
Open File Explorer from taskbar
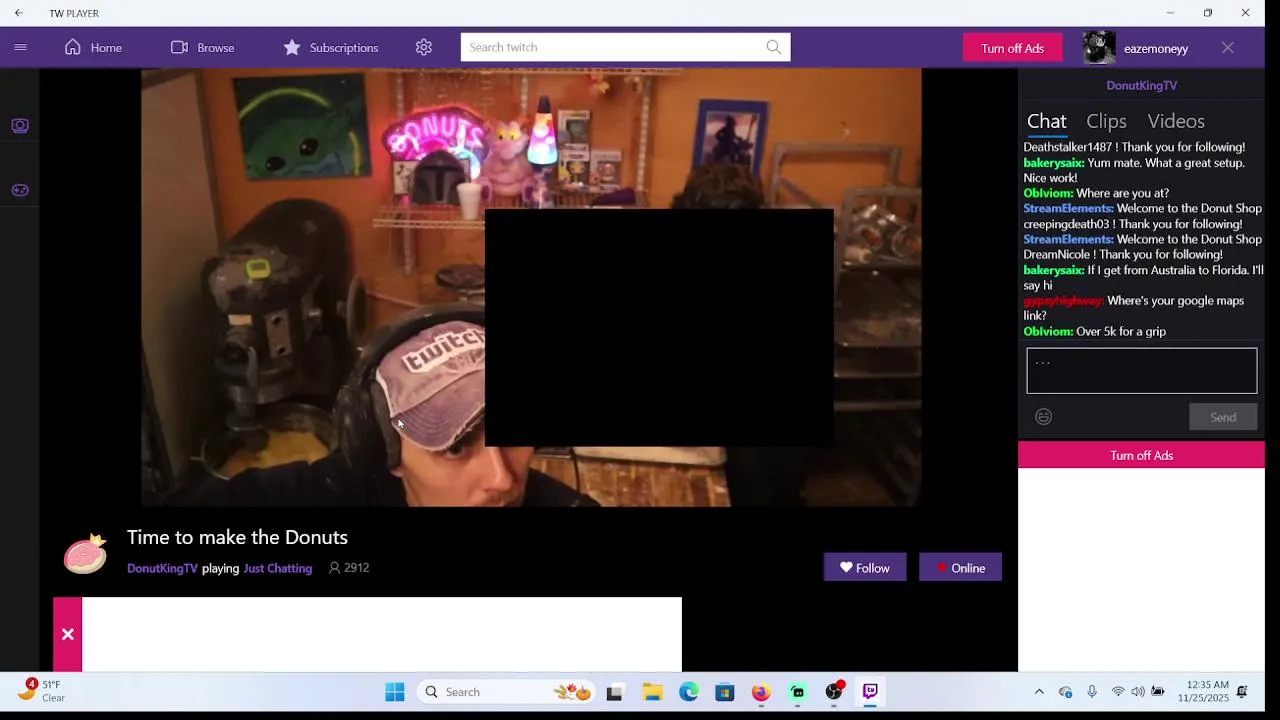tap(652, 692)
